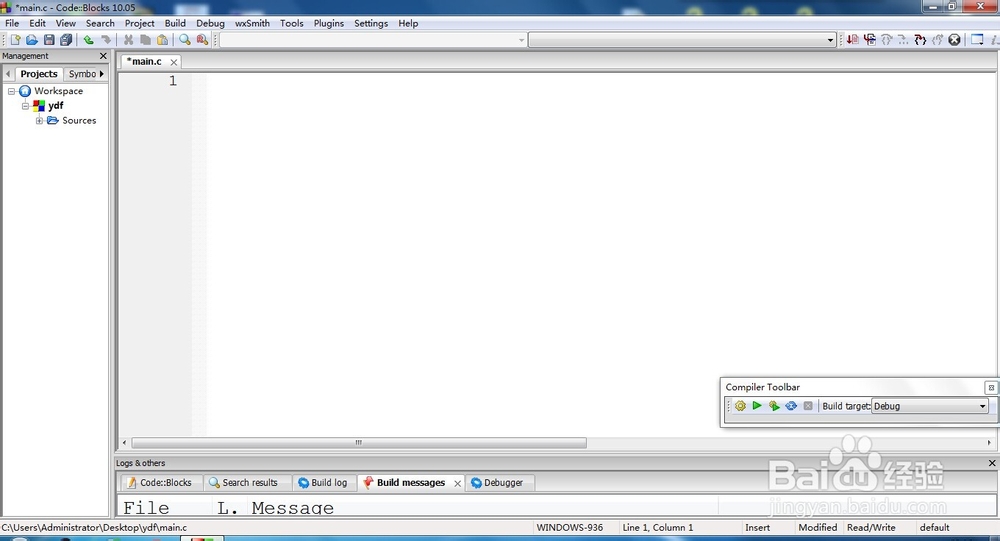
Task: Click the Replace icon in toolbar
Action: 202,40
